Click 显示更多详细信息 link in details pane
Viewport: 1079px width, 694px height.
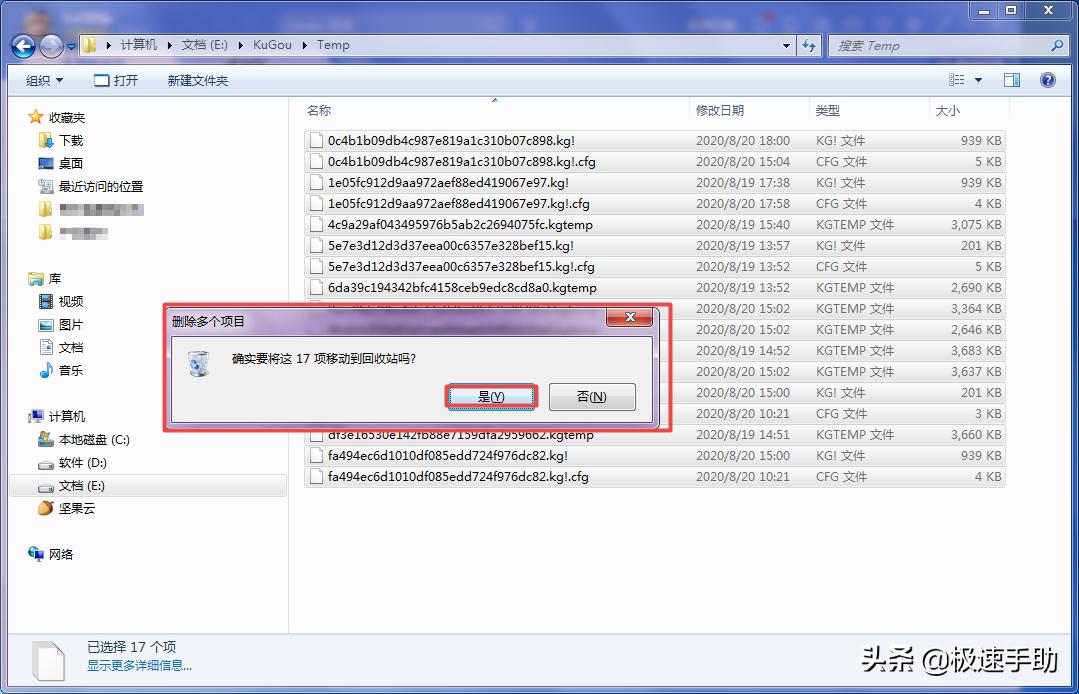(139, 665)
